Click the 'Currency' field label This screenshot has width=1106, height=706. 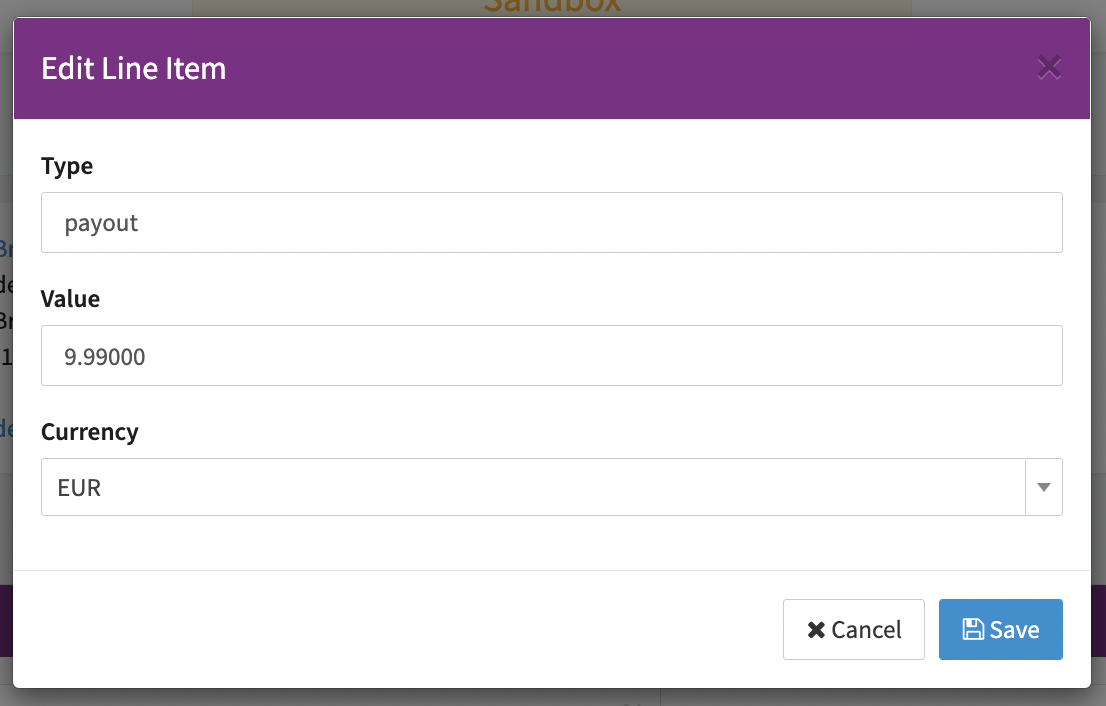[x=89, y=432]
